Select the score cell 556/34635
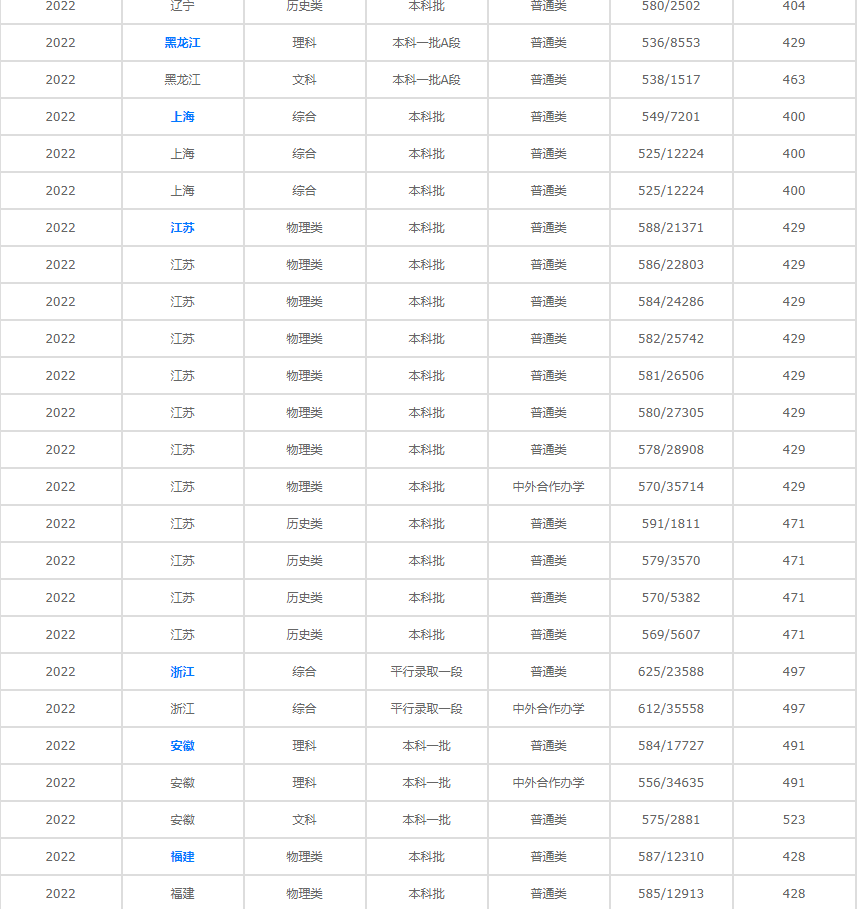Image resolution: width=858 pixels, height=909 pixels. click(671, 783)
